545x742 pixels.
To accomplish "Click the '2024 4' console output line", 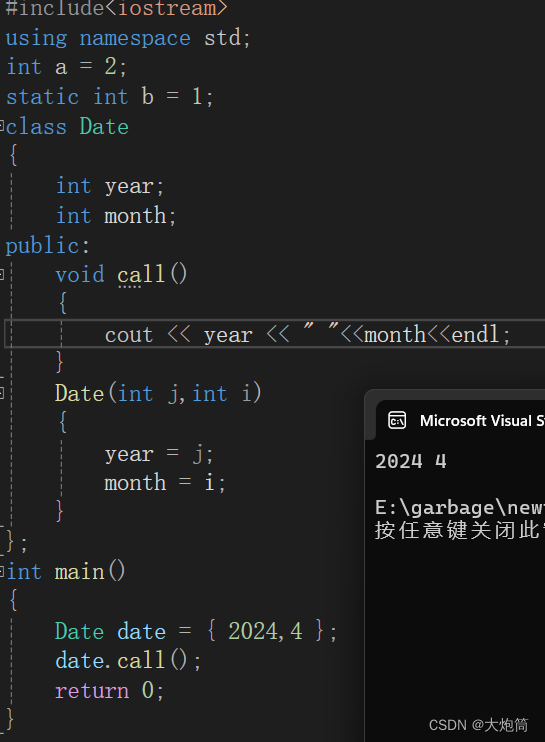I will coord(411,461).
